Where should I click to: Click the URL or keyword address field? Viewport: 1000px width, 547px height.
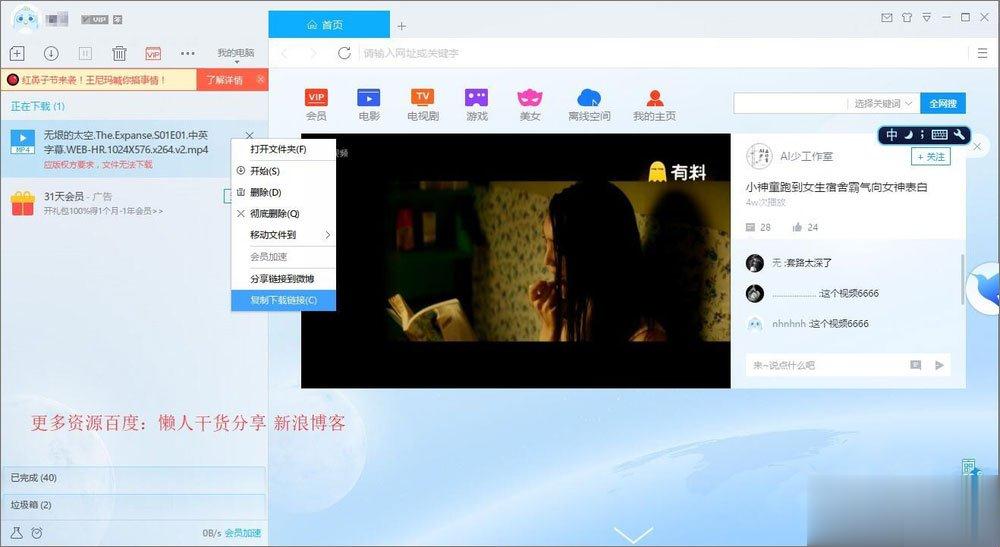663,54
